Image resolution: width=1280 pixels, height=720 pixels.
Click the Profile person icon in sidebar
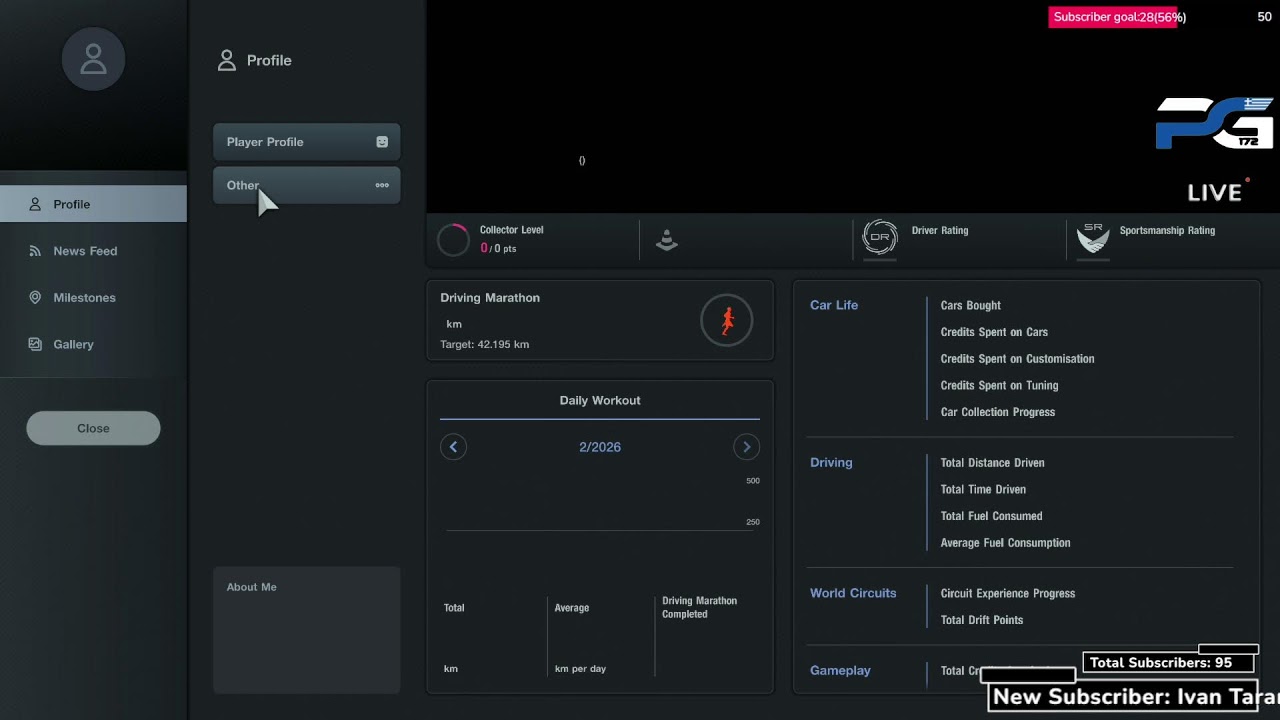pos(35,204)
